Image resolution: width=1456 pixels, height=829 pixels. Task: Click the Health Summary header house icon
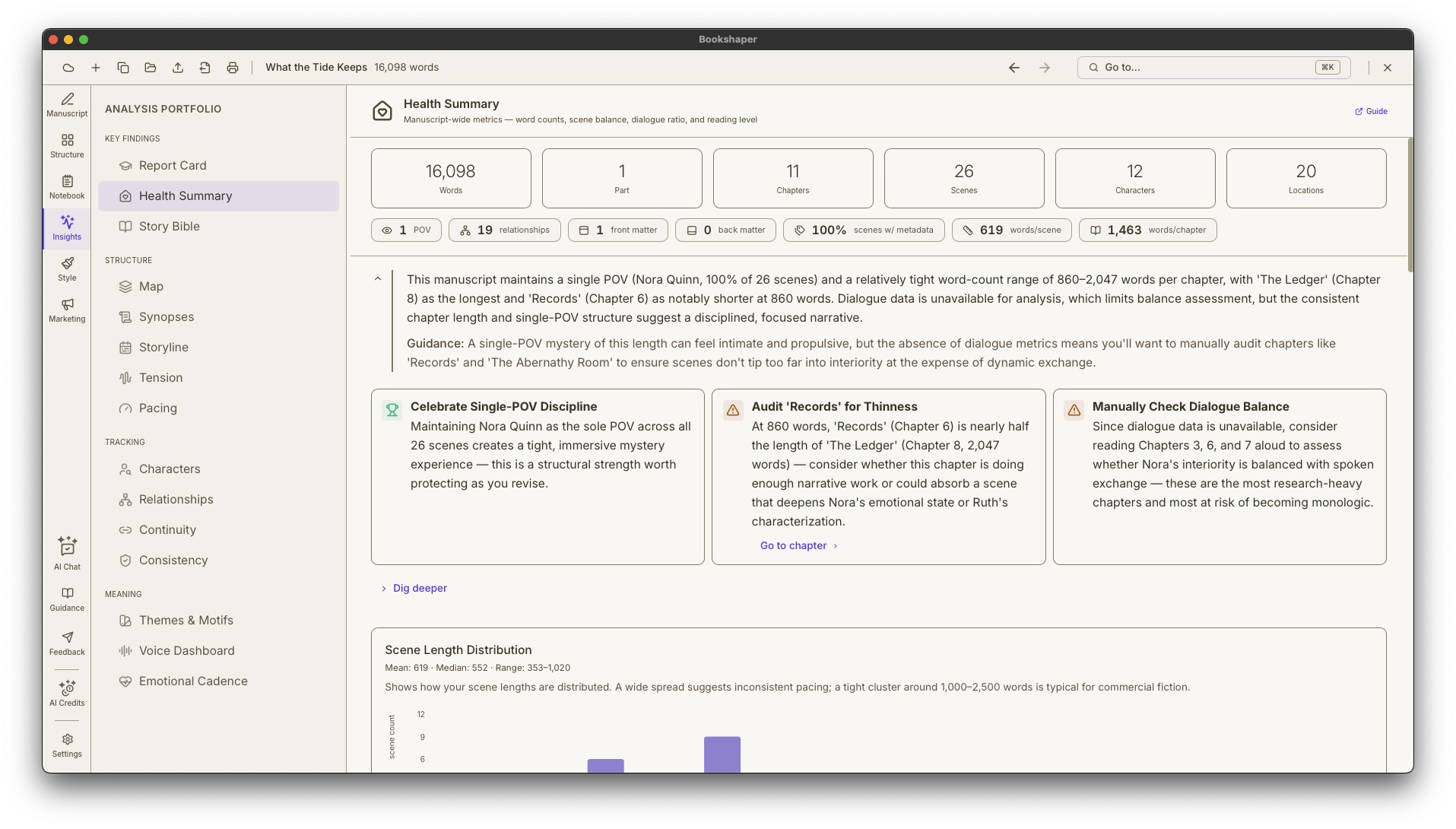click(x=382, y=111)
